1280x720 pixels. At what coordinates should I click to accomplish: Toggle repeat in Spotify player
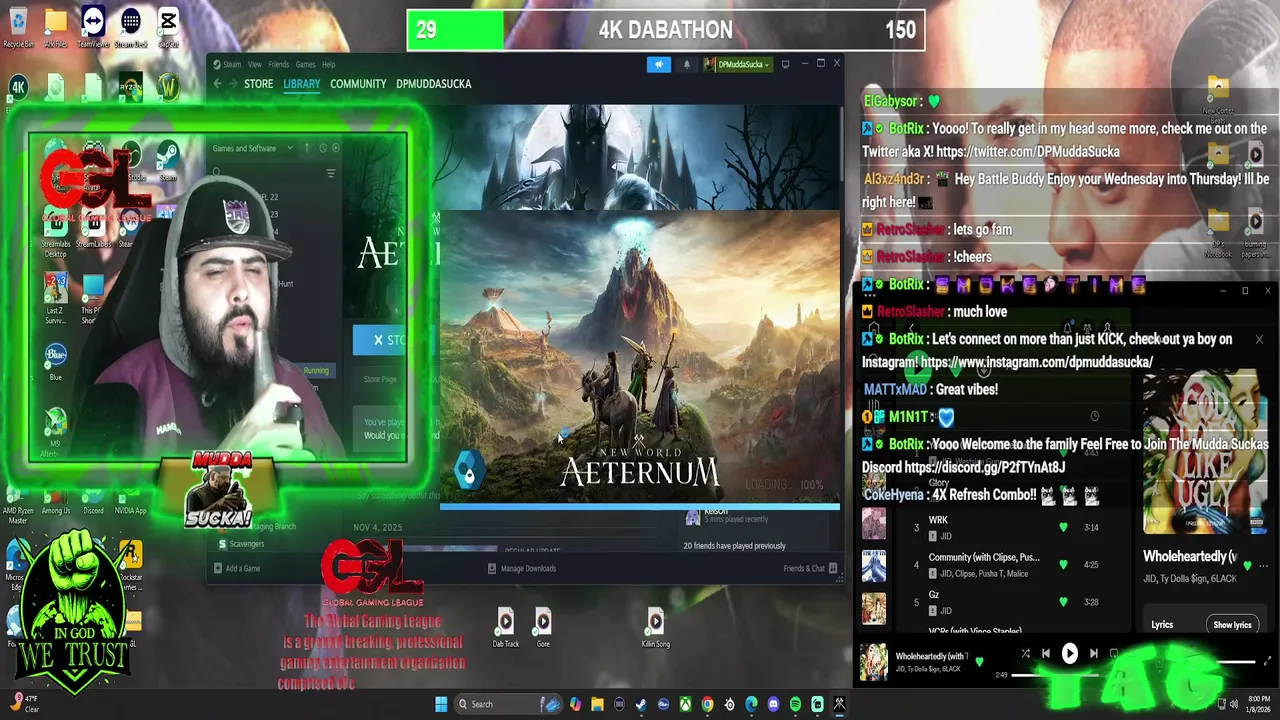[1114, 654]
